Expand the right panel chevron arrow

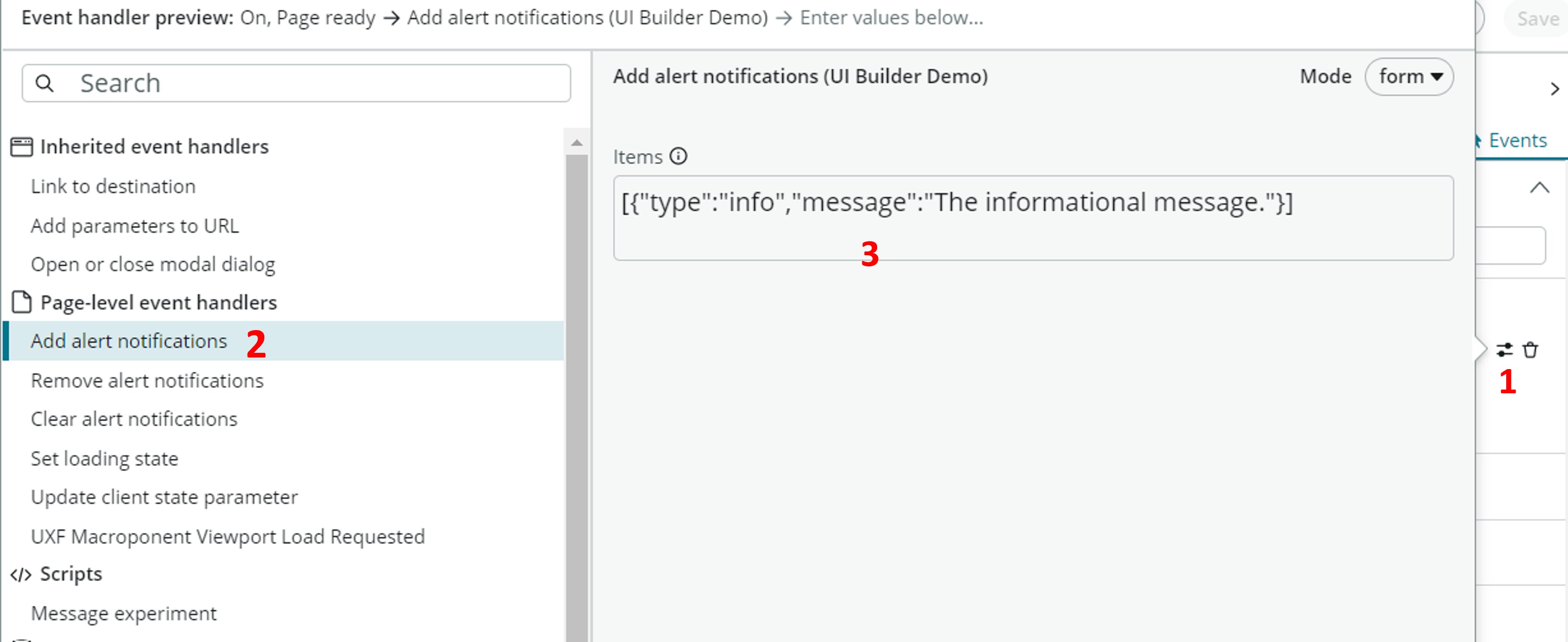tap(1555, 89)
